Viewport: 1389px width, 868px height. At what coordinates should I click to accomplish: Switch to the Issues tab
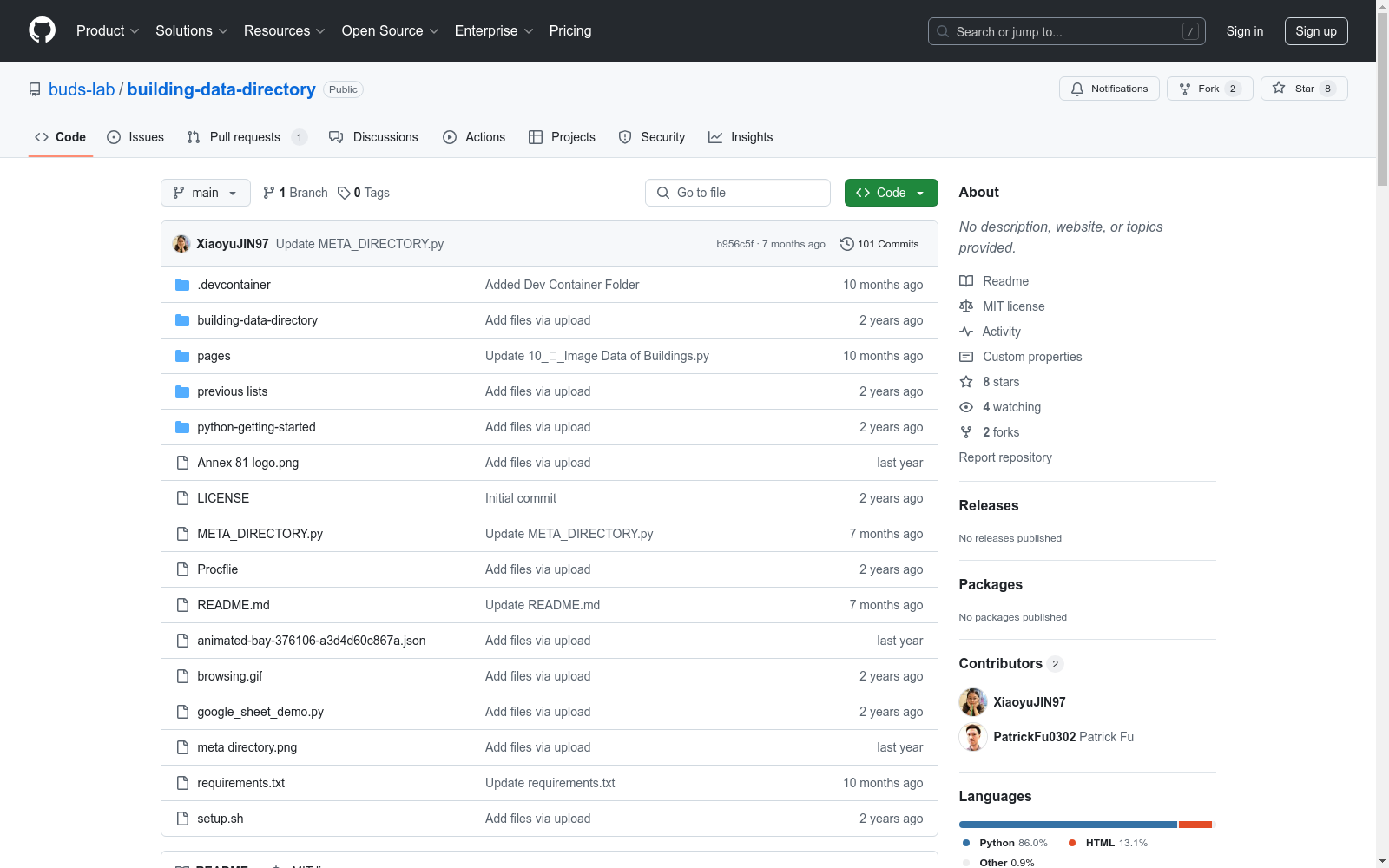point(135,137)
